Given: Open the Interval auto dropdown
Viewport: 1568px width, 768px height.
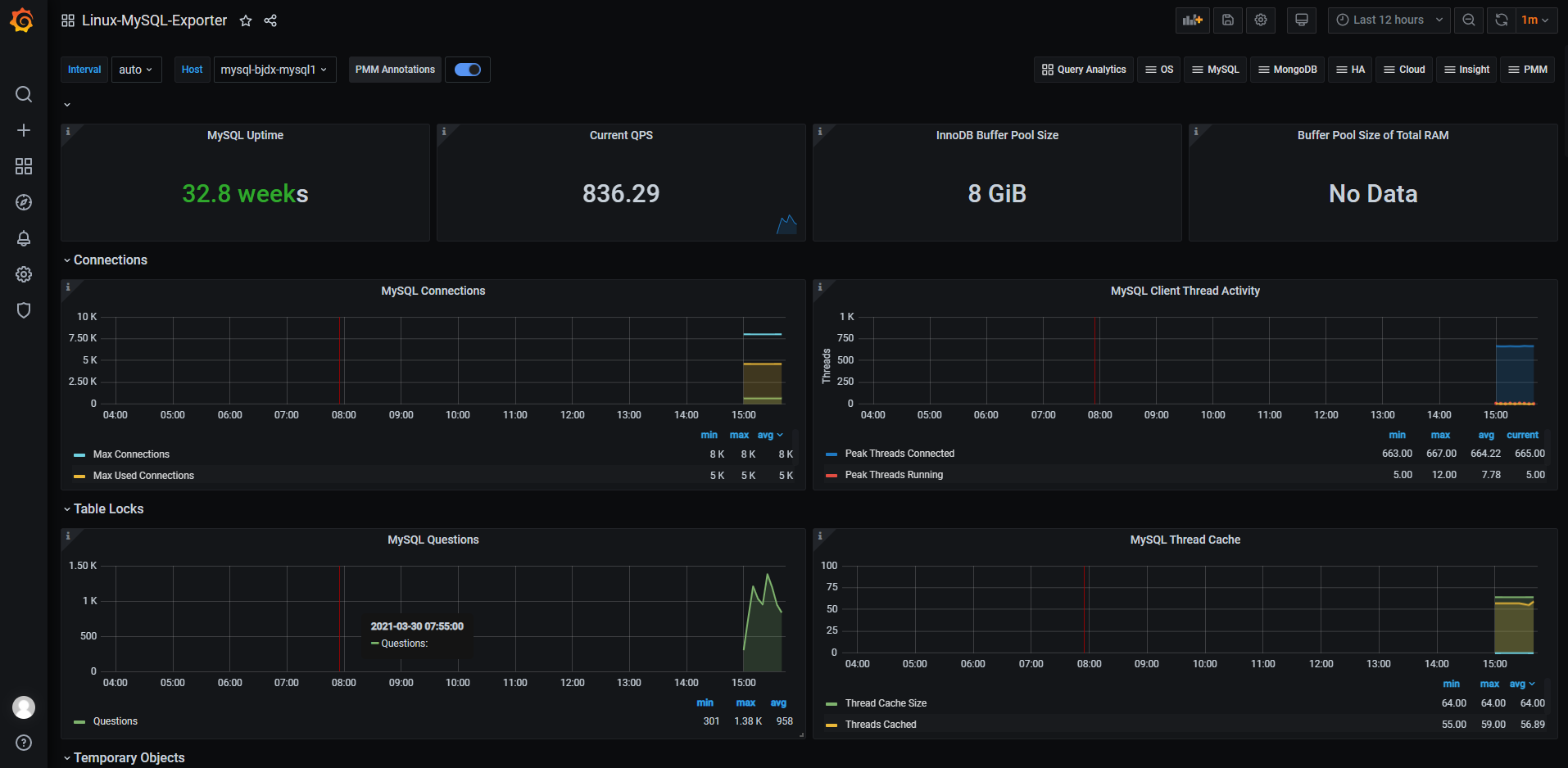Looking at the screenshot, I should (136, 70).
